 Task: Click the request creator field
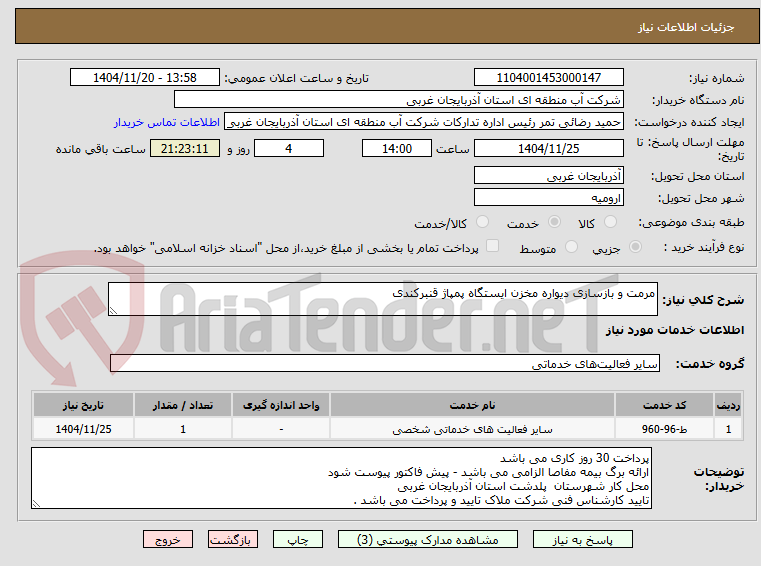tap(424, 122)
